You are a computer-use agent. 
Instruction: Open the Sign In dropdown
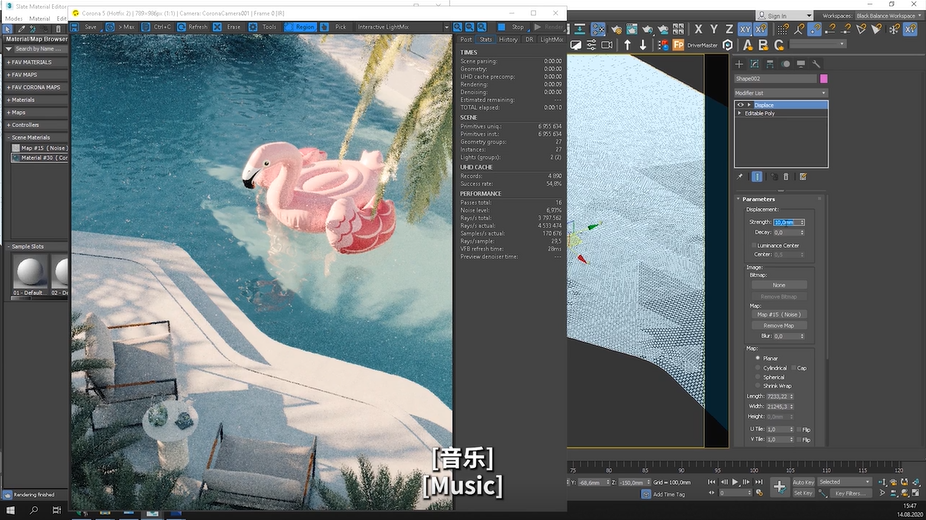point(784,16)
